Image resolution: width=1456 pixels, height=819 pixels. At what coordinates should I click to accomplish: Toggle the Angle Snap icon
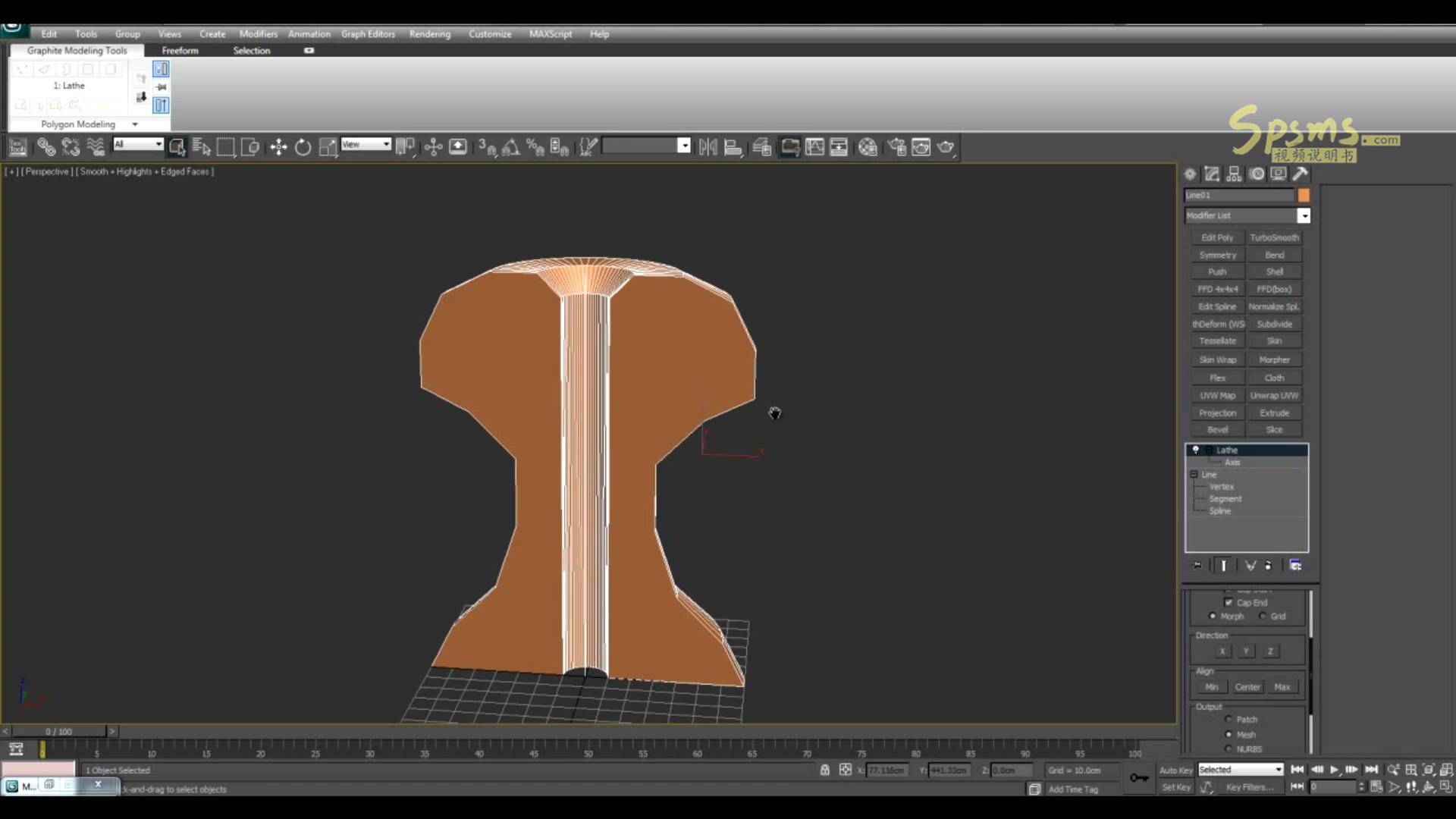511,146
